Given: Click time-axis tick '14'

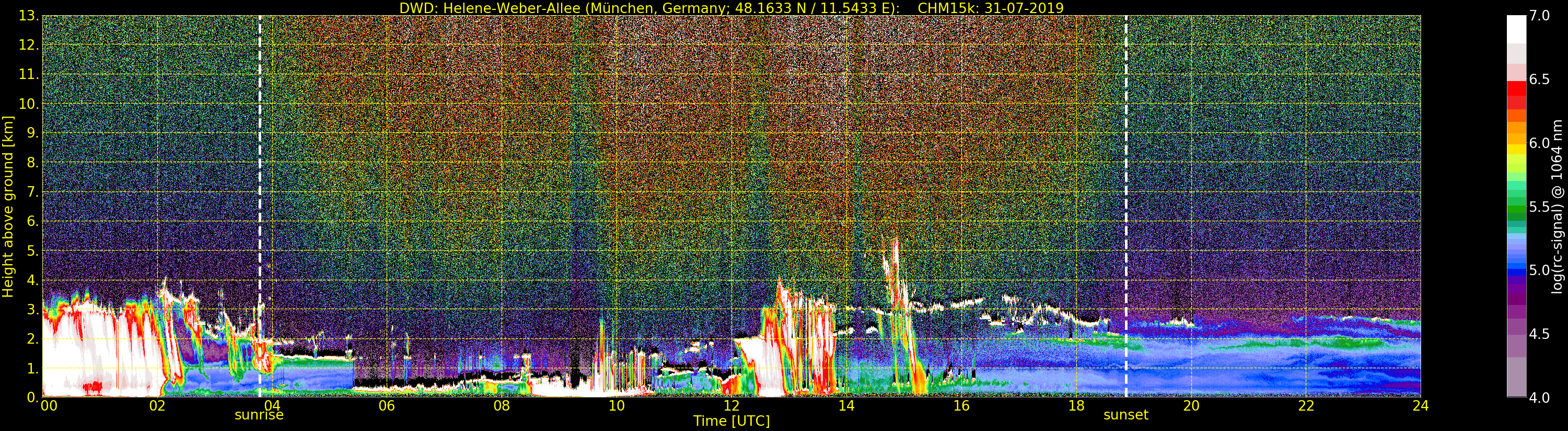Looking at the screenshot, I should [x=846, y=406].
